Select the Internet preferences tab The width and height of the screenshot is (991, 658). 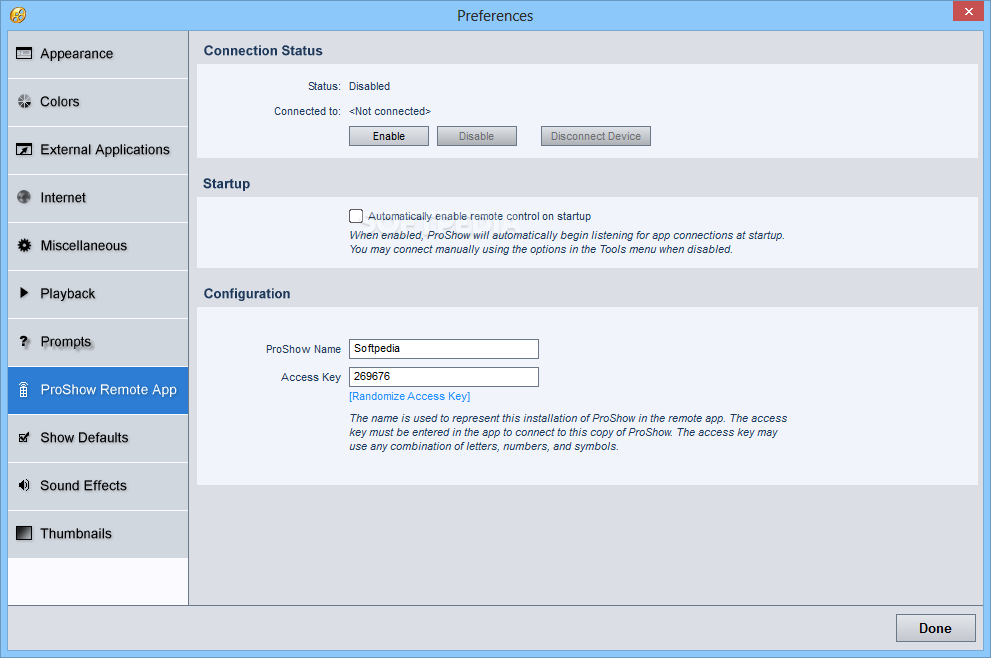point(98,198)
